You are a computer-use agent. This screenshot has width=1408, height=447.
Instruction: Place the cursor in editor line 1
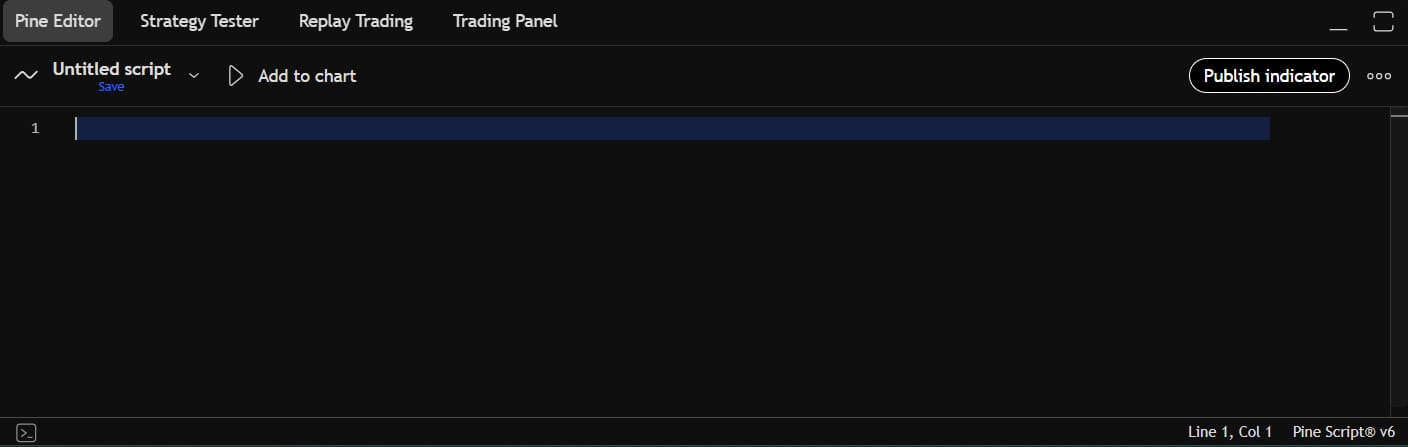coord(672,128)
